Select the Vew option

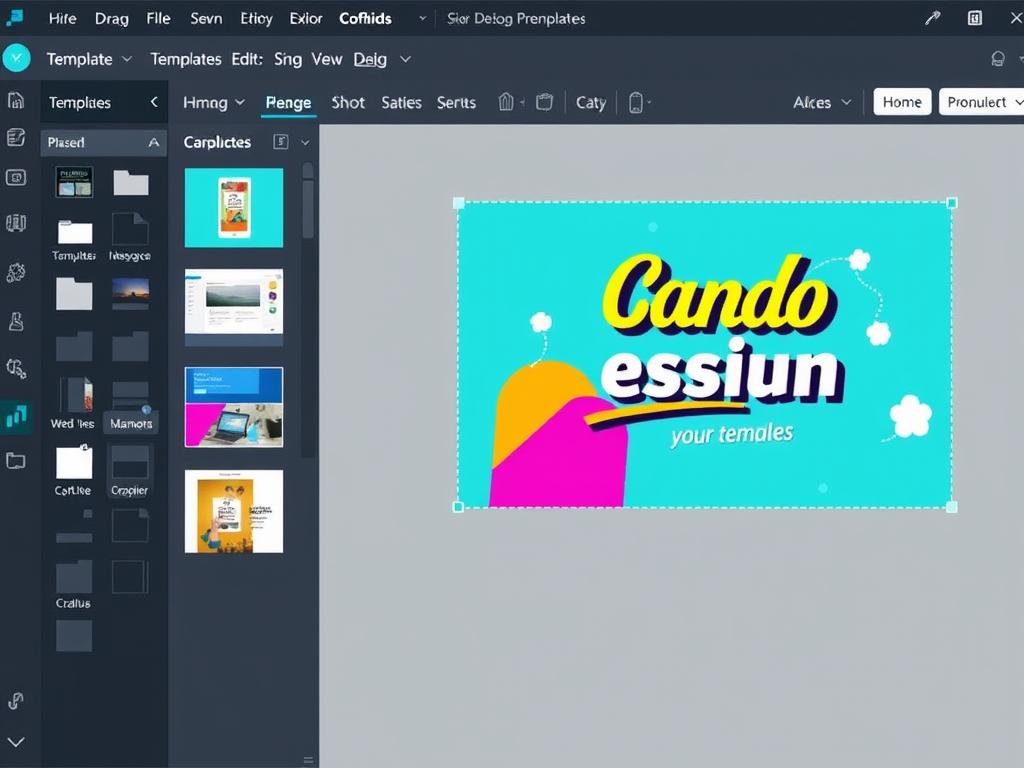[x=327, y=59]
